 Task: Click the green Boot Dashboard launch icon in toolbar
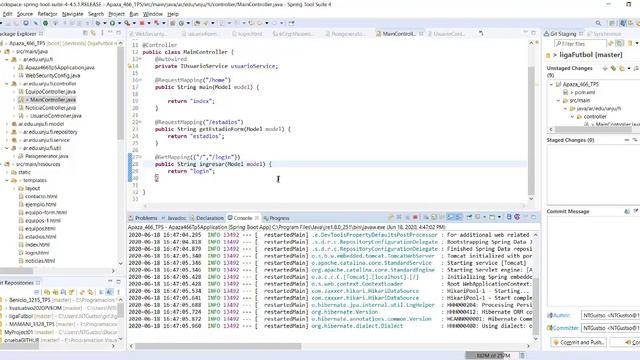point(45,23)
